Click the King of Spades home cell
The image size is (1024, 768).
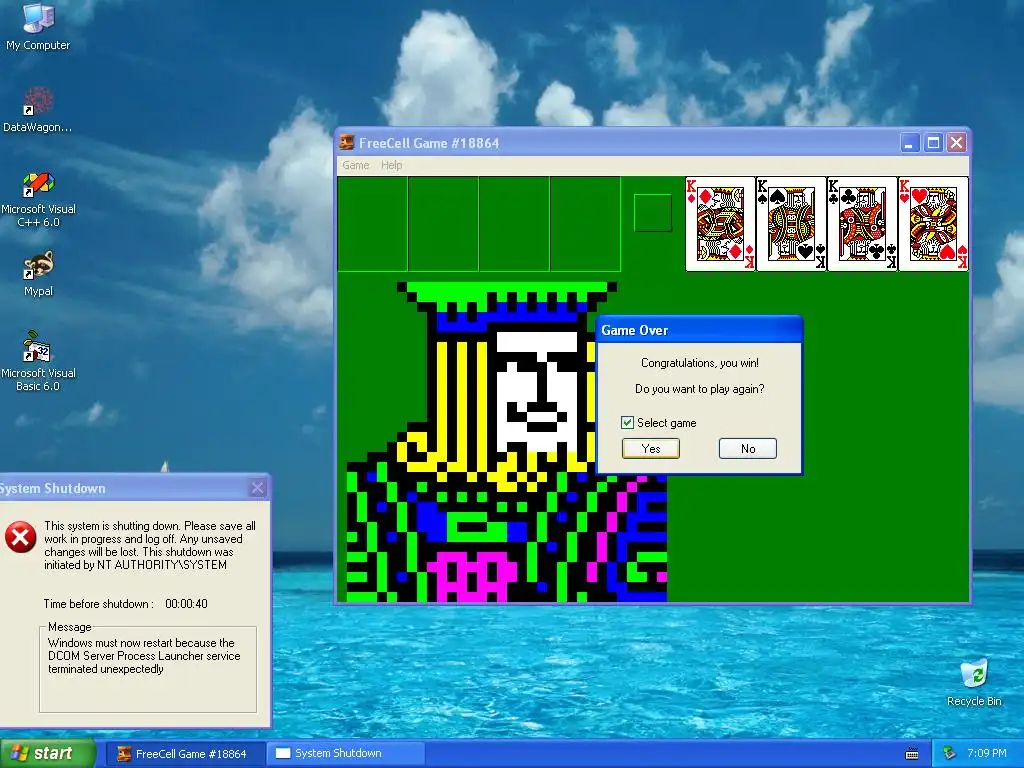click(x=792, y=223)
